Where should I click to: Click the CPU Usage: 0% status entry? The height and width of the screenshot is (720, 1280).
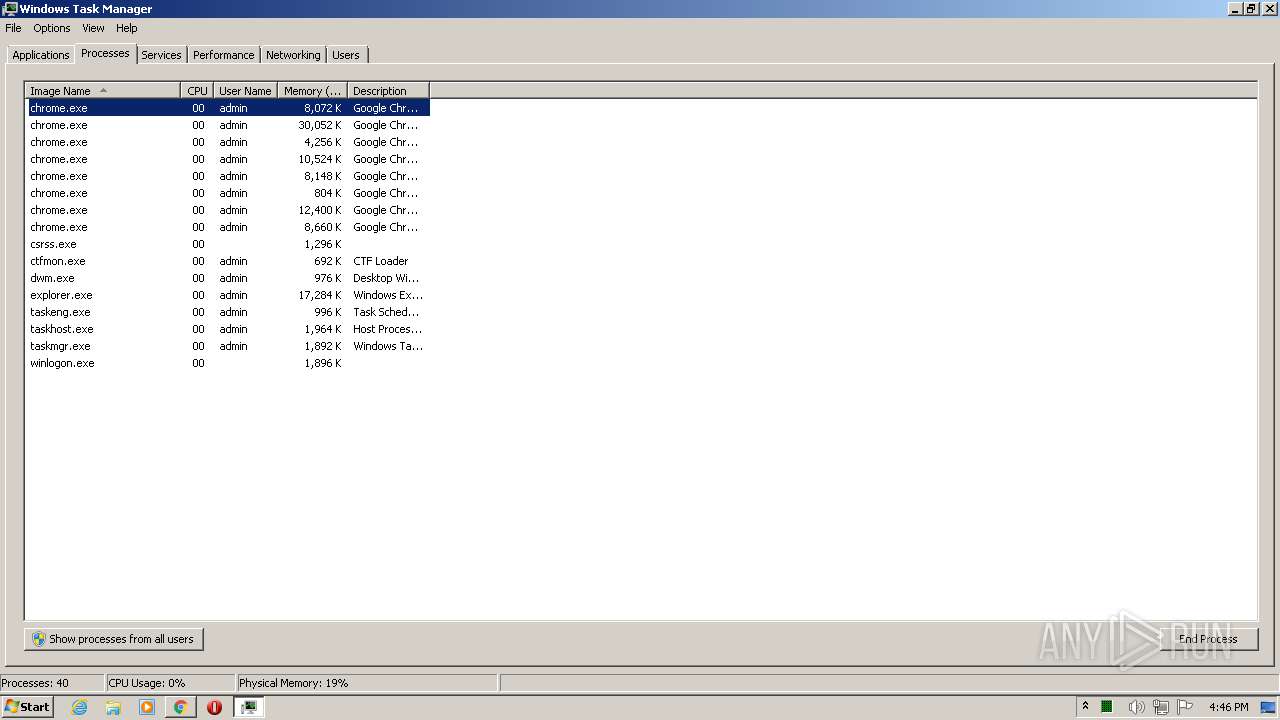[x=147, y=683]
